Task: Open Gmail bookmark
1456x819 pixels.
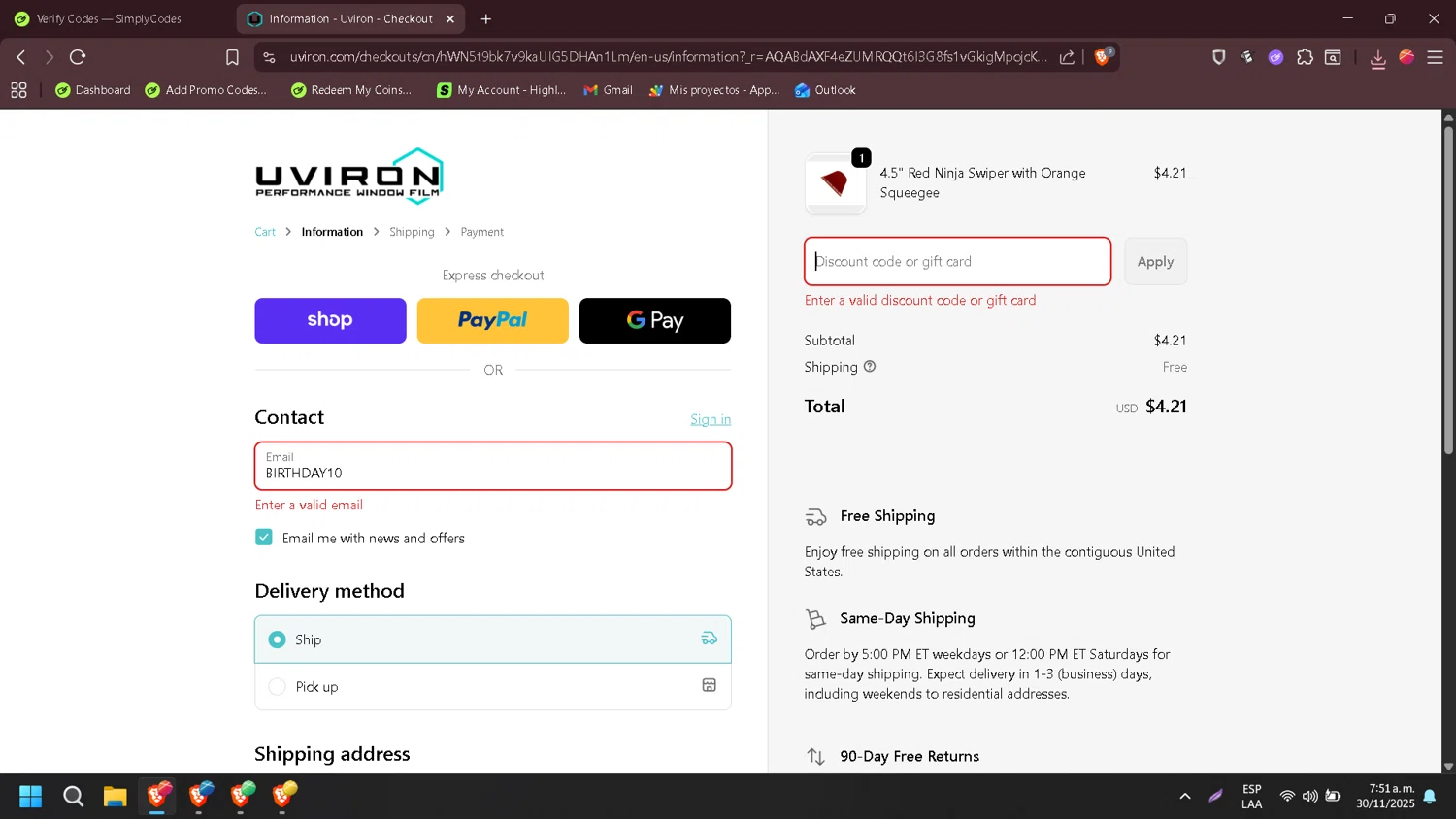Action: pos(608,90)
